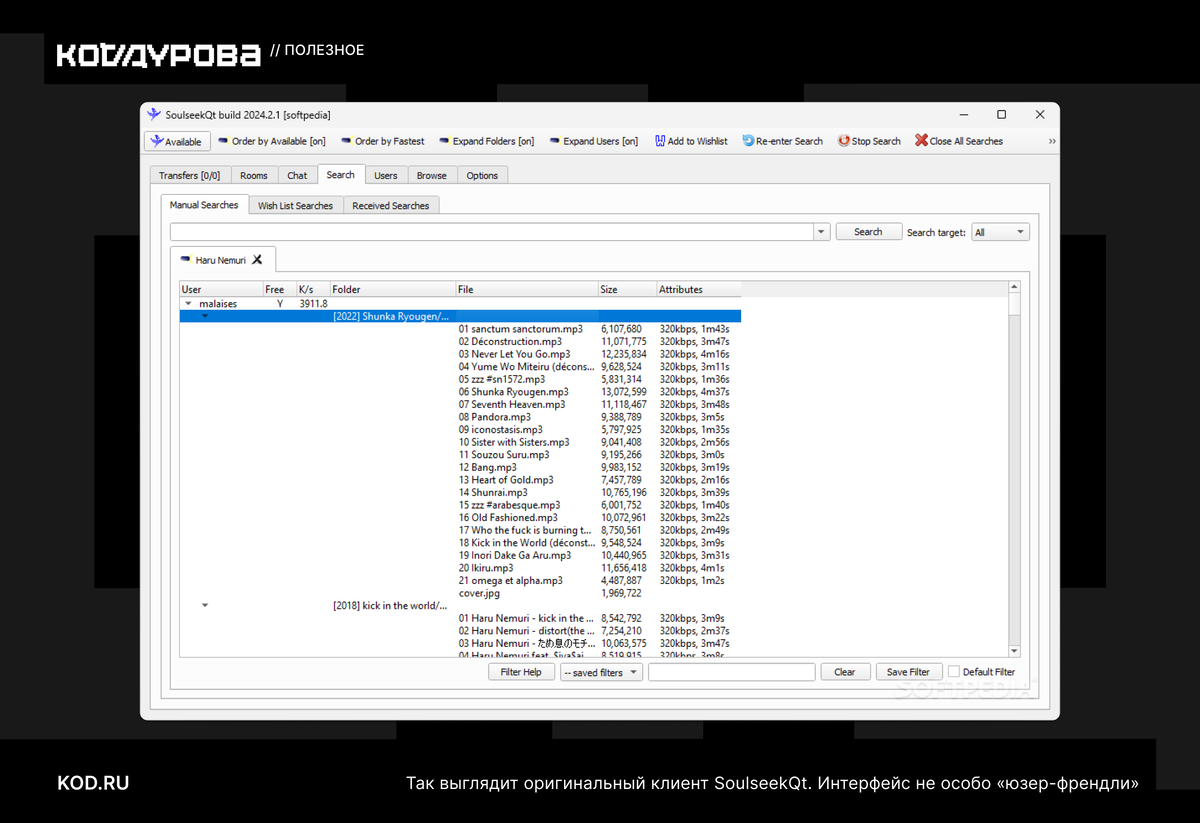Open the saved filters dropdown
Viewport: 1200px width, 823px height.
pyautogui.click(x=601, y=672)
